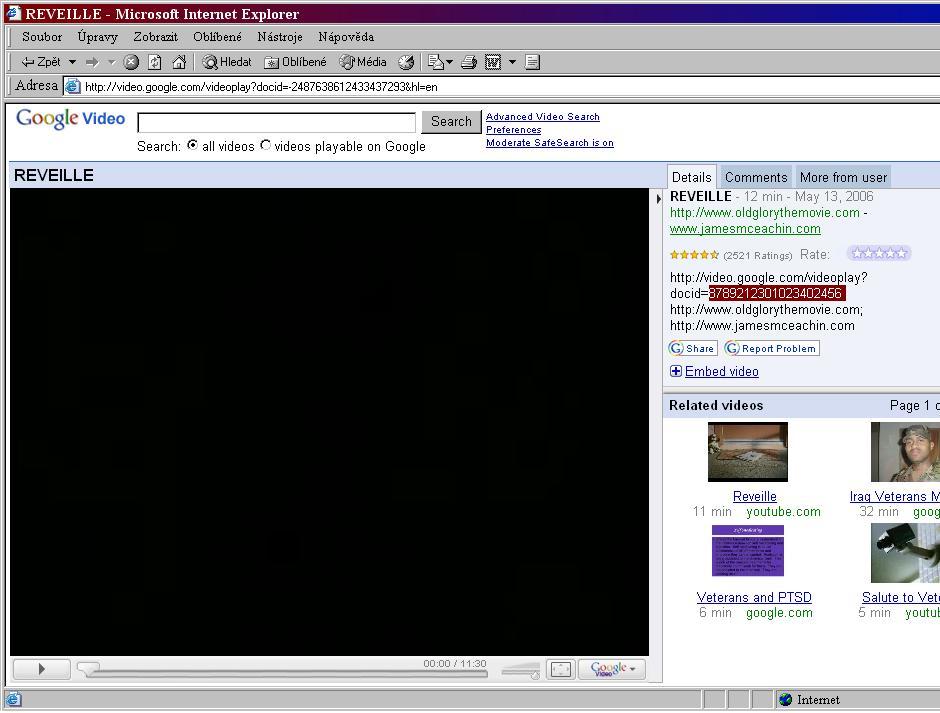The width and height of the screenshot is (940, 713).
Task: Click the Google Video search input field
Action: pos(276,122)
